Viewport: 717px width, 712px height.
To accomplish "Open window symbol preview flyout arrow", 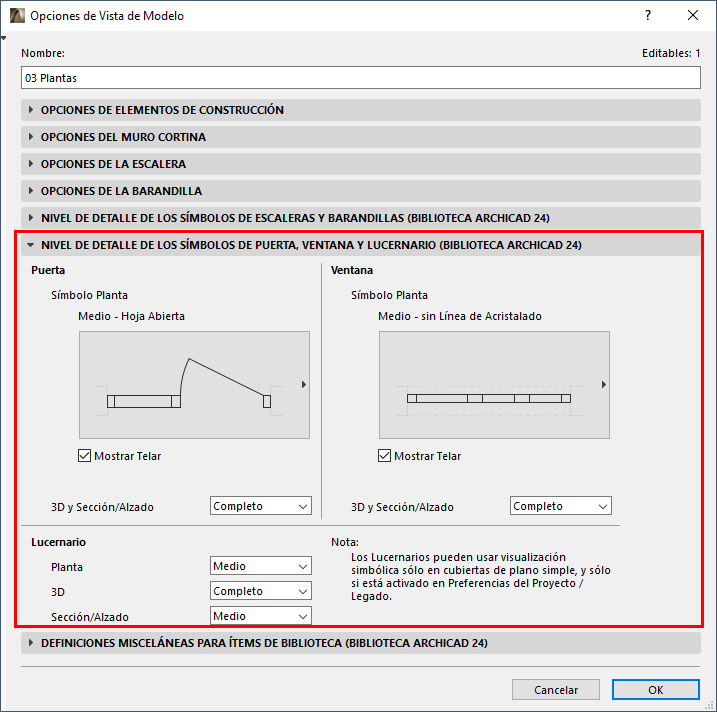I will tap(604, 385).
